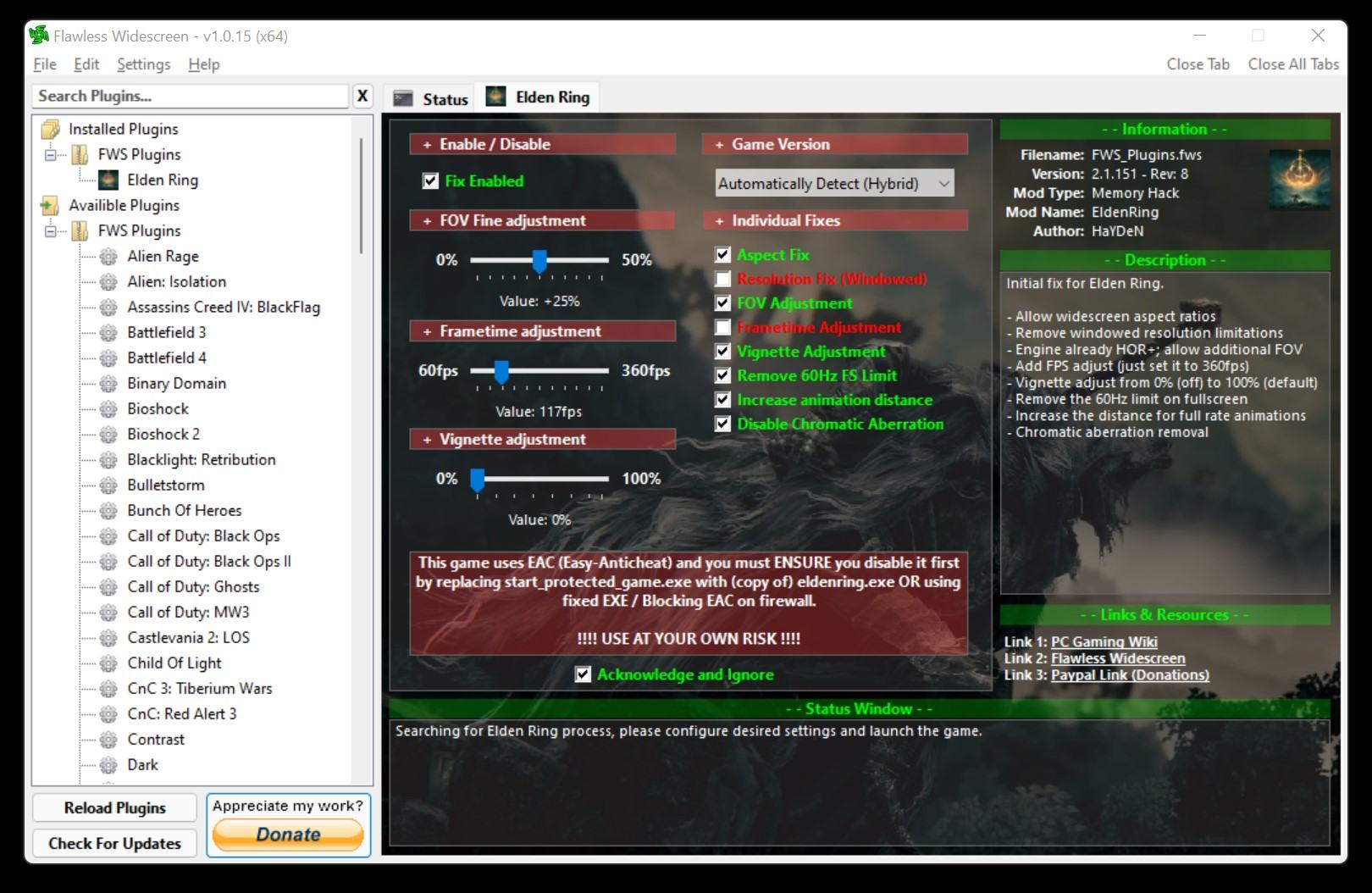Collapse the Vignette adjustment section header
Screen dimensions: 1372x893
pyautogui.click(x=542, y=439)
